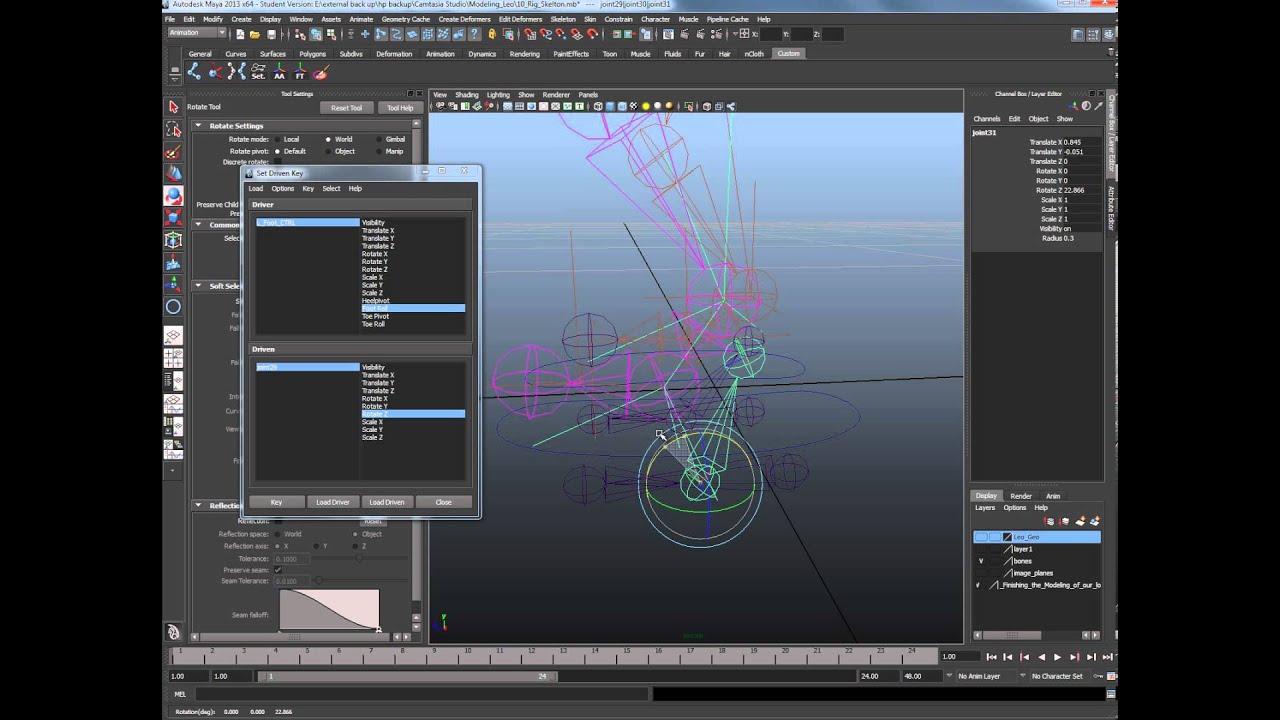Collapse the Rotate Settings section
This screenshot has width=1280, height=720.
[x=198, y=126]
